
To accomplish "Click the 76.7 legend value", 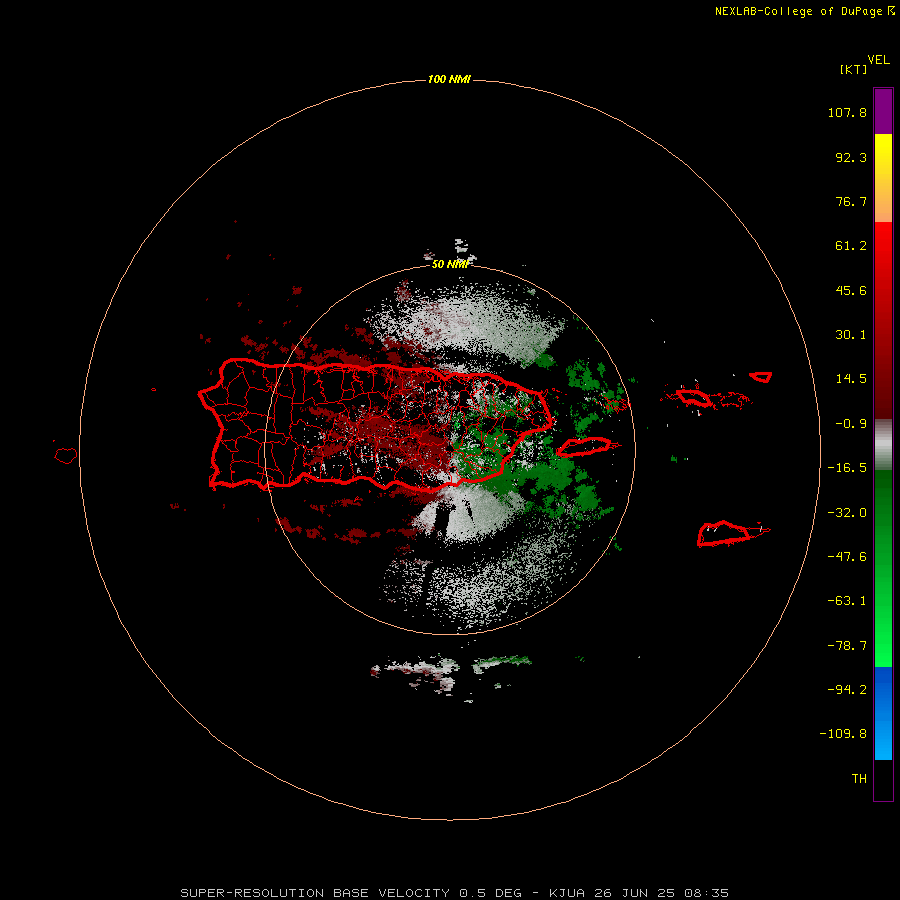I will point(851,201).
